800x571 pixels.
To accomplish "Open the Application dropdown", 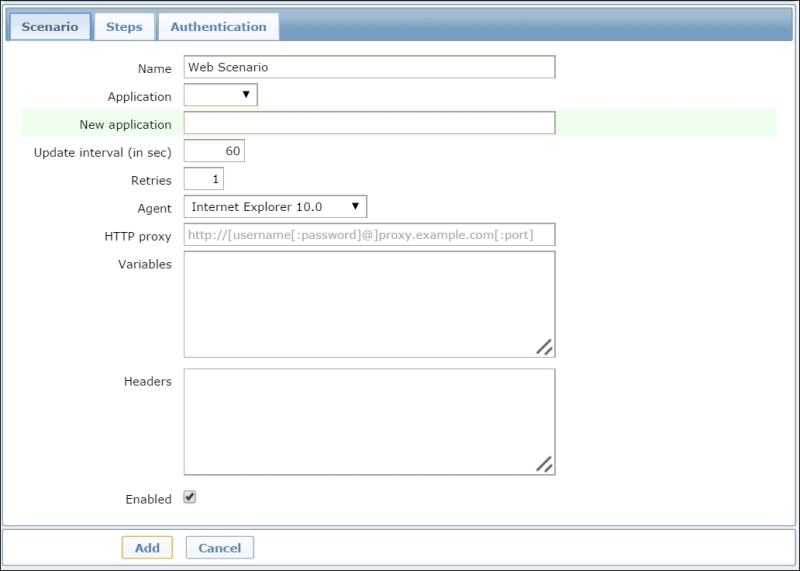I will click(x=221, y=95).
